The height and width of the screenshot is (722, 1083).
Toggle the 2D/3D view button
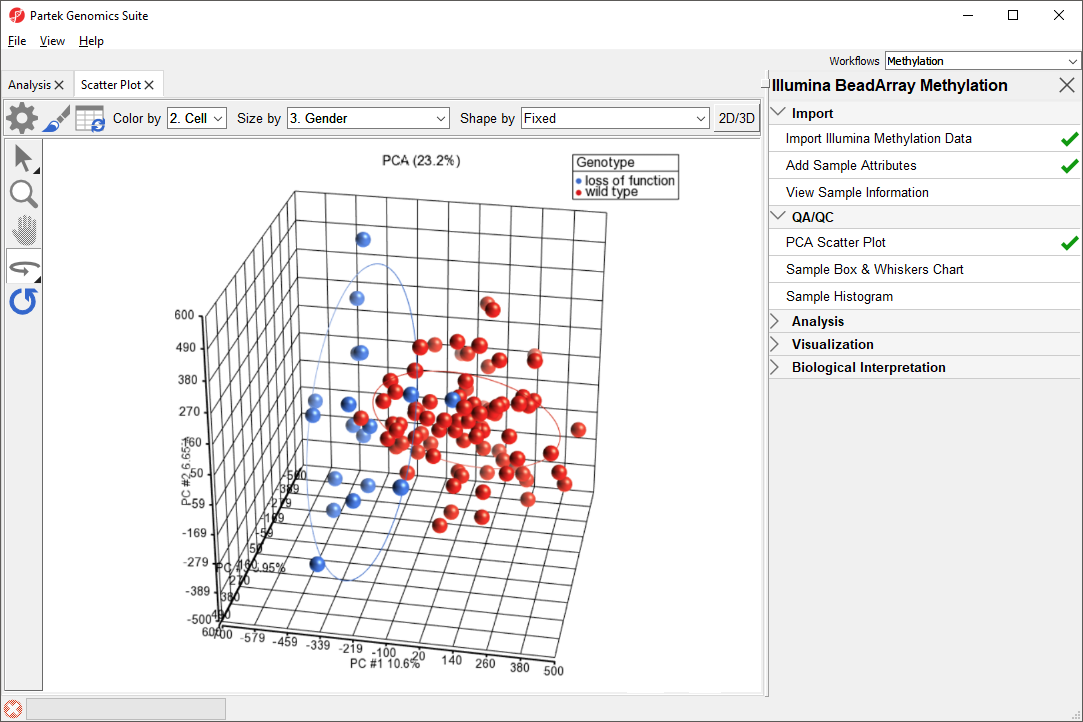coord(736,118)
